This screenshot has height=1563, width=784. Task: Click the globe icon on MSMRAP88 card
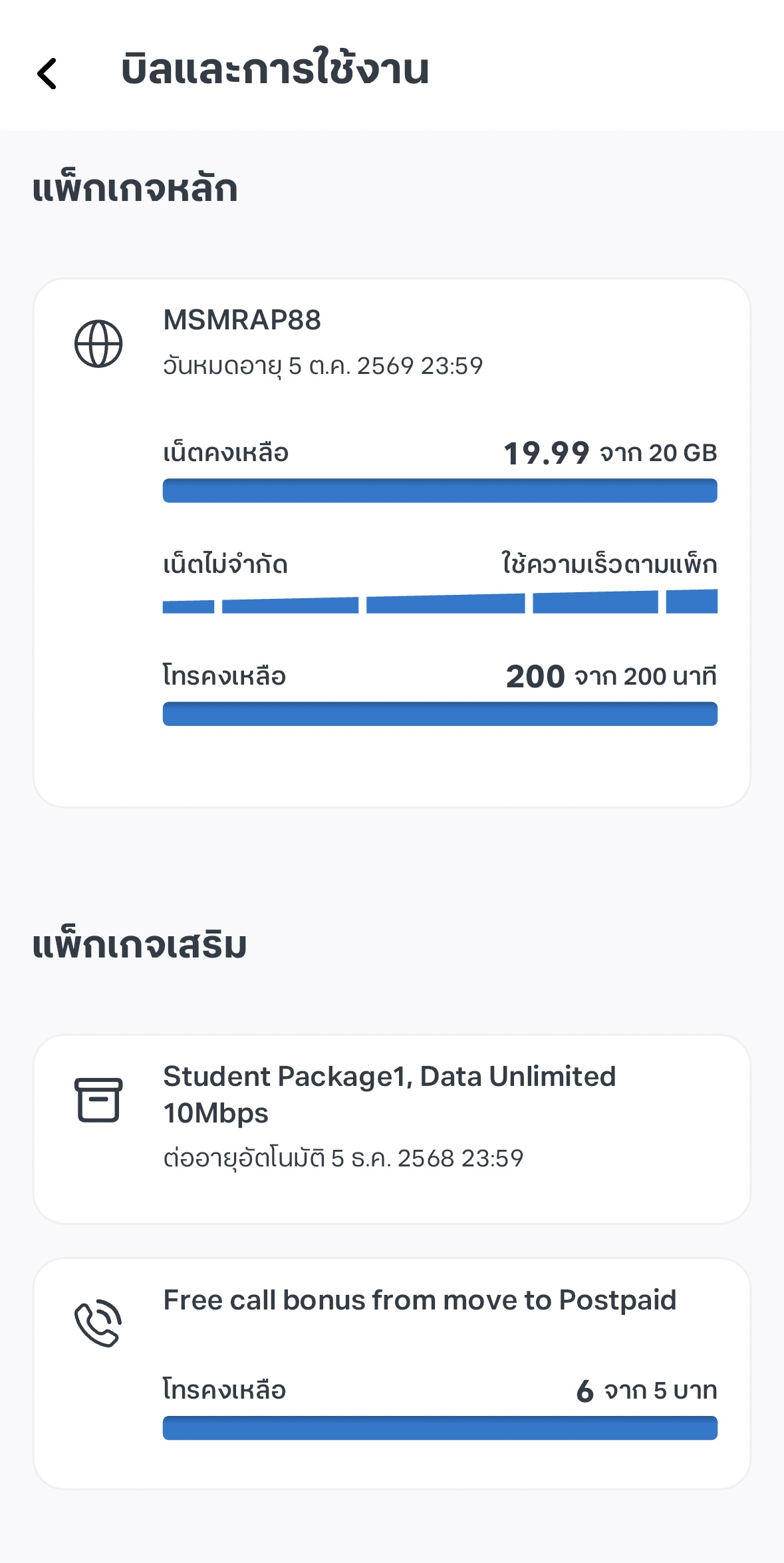tap(98, 344)
